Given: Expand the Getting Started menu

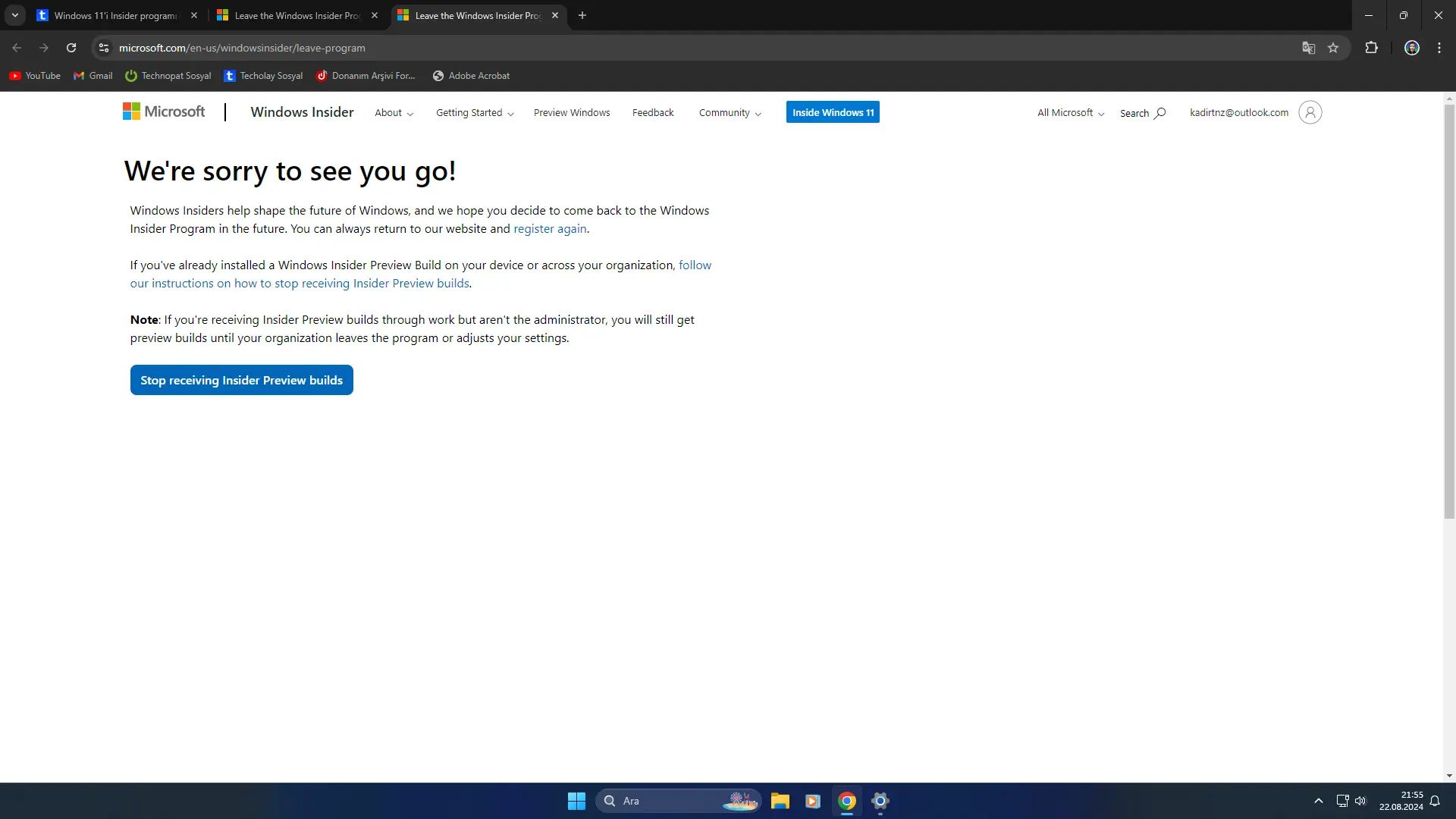Looking at the screenshot, I should pyautogui.click(x=475, y=113).
